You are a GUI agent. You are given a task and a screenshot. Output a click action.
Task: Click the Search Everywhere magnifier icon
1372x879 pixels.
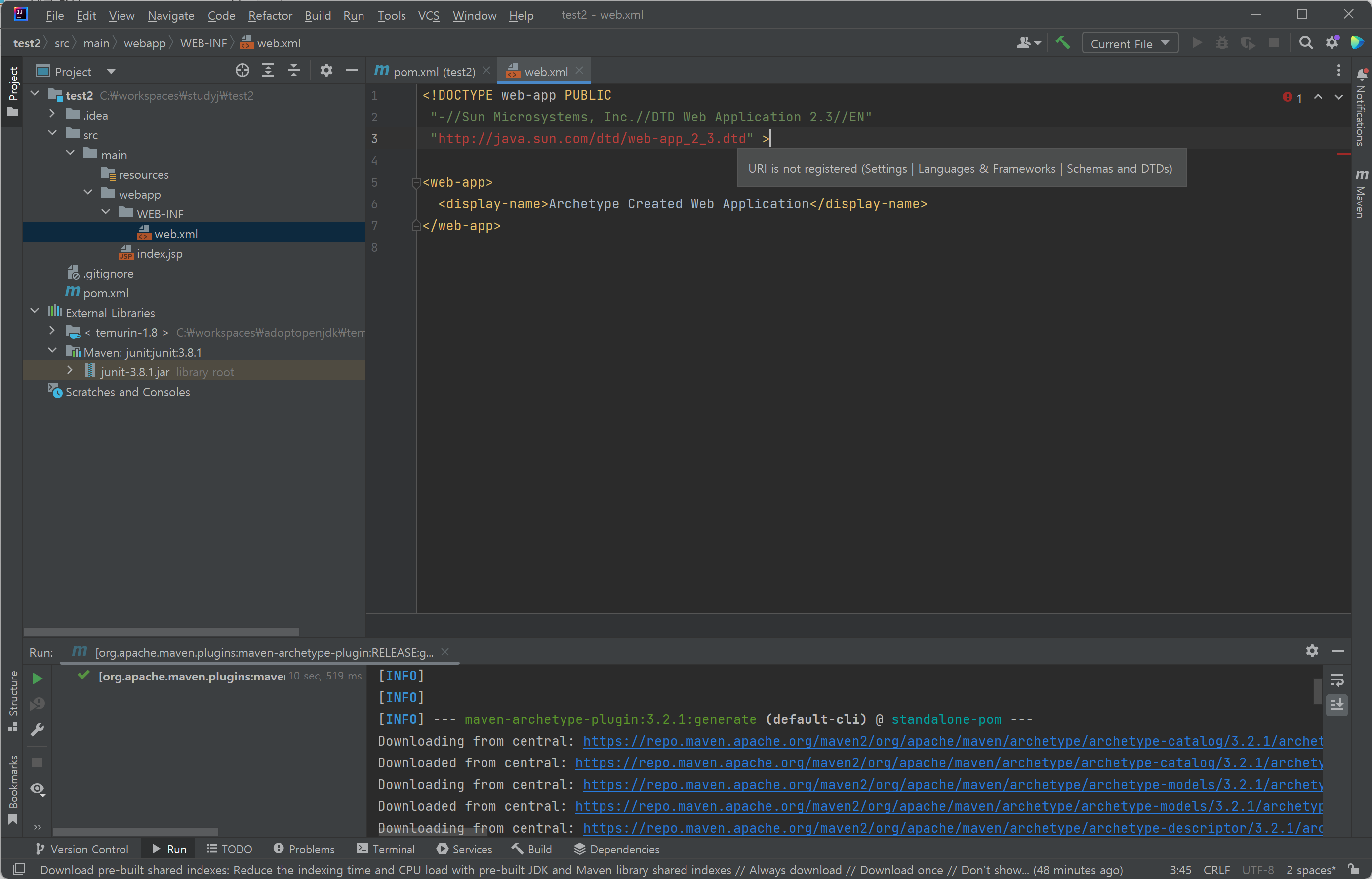1305,43
